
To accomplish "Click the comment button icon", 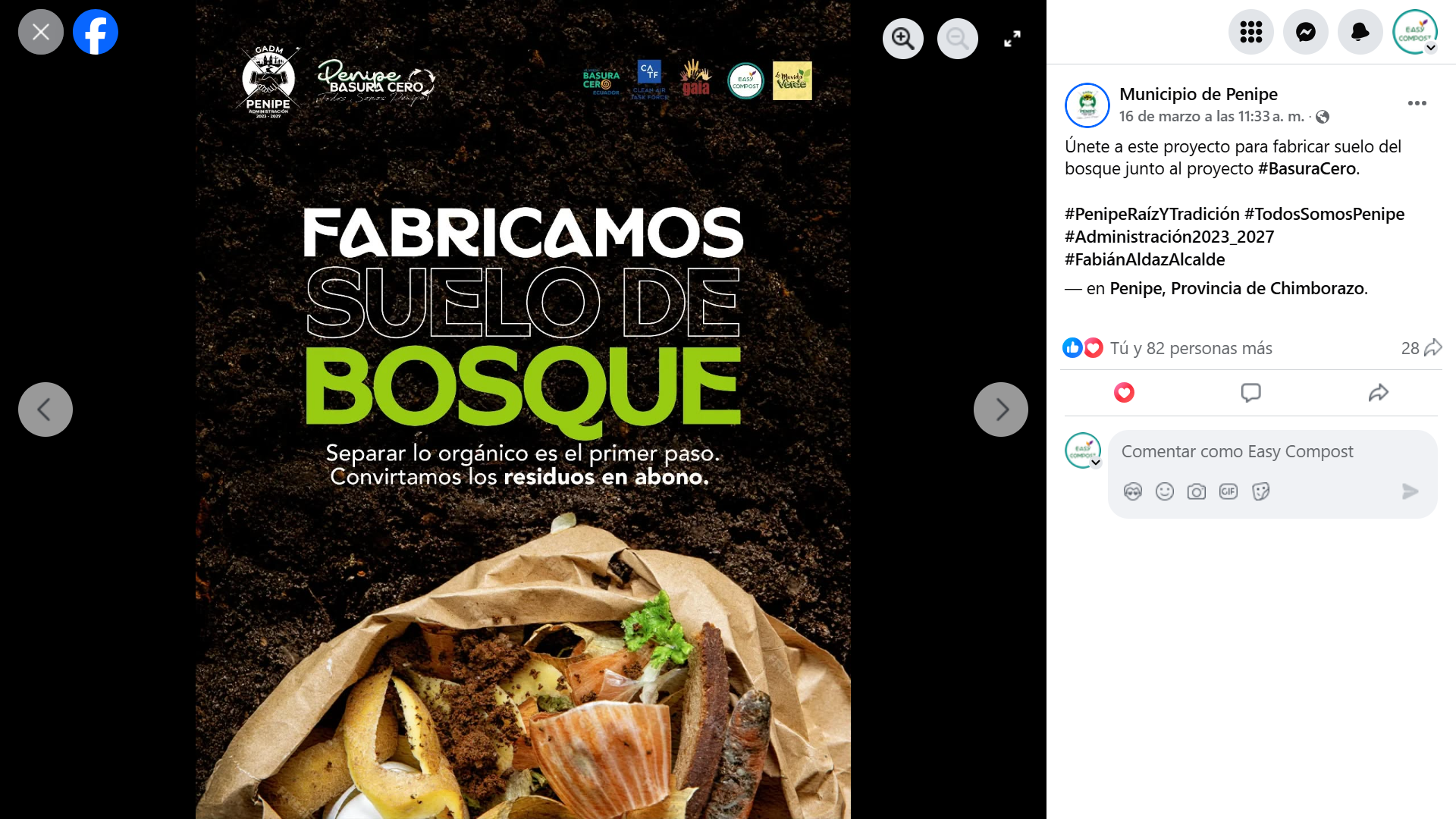I will pyautogui.click(x=1250, y=393).
